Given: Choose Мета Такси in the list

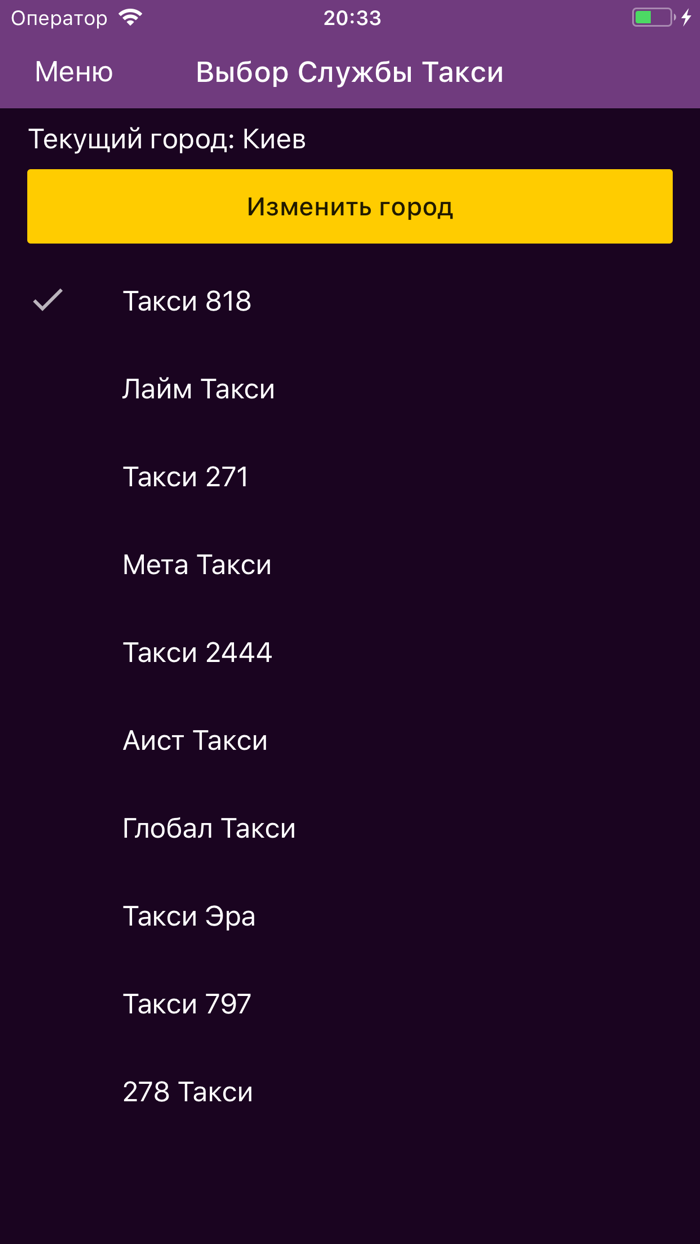Looking at the screenshot, I should tap(196, 564).
